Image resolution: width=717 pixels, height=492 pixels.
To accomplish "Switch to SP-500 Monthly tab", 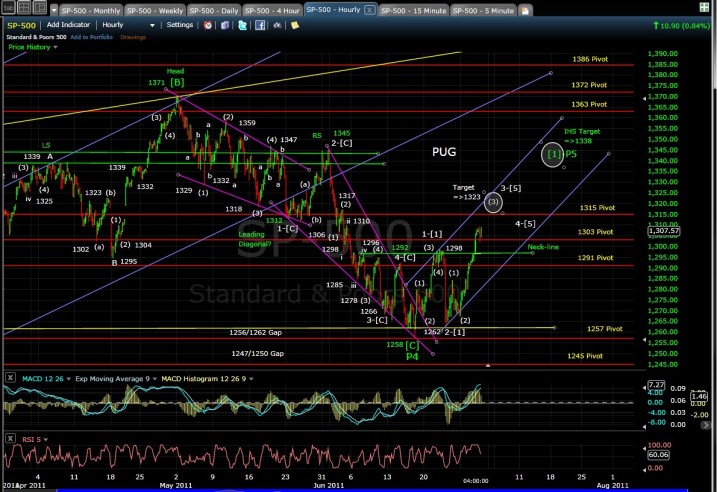I will [91, 10].
